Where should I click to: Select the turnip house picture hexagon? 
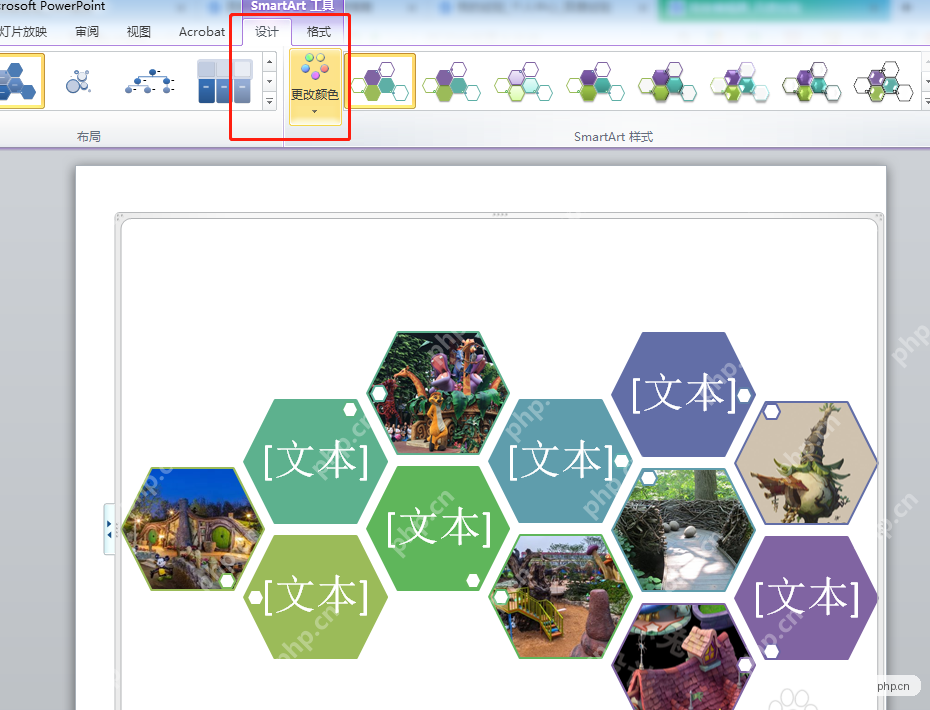pyautogui.click(x=807, y=463)
